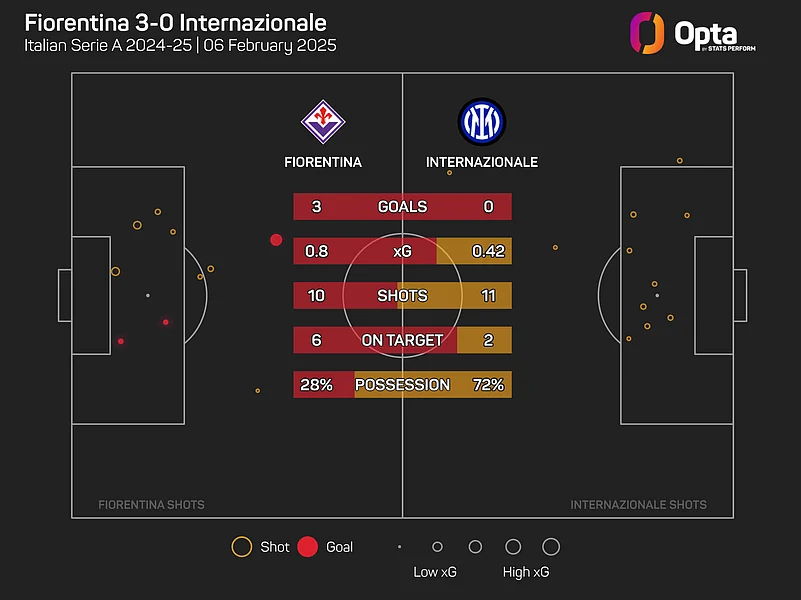
Task: Click the FIORENTINA team name label
Action: 323,162
